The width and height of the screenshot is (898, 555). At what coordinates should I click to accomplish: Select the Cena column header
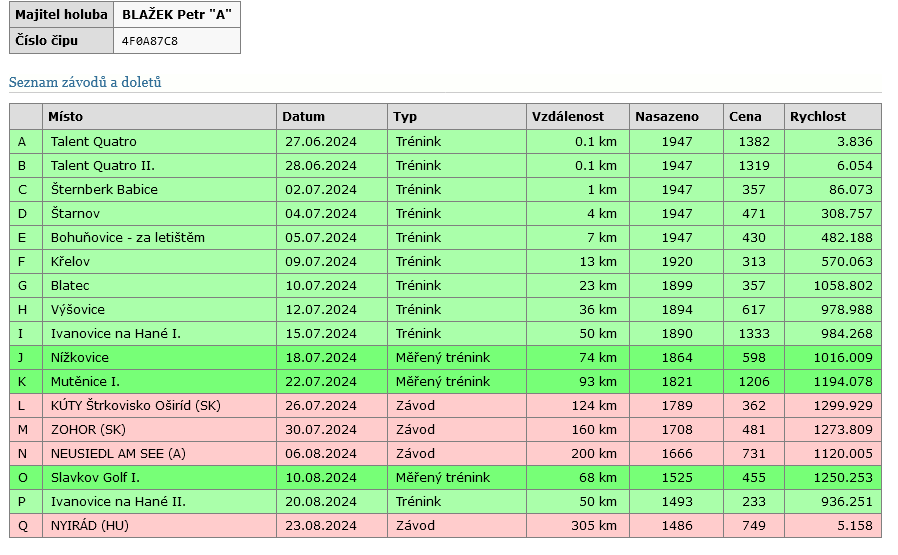745,116
